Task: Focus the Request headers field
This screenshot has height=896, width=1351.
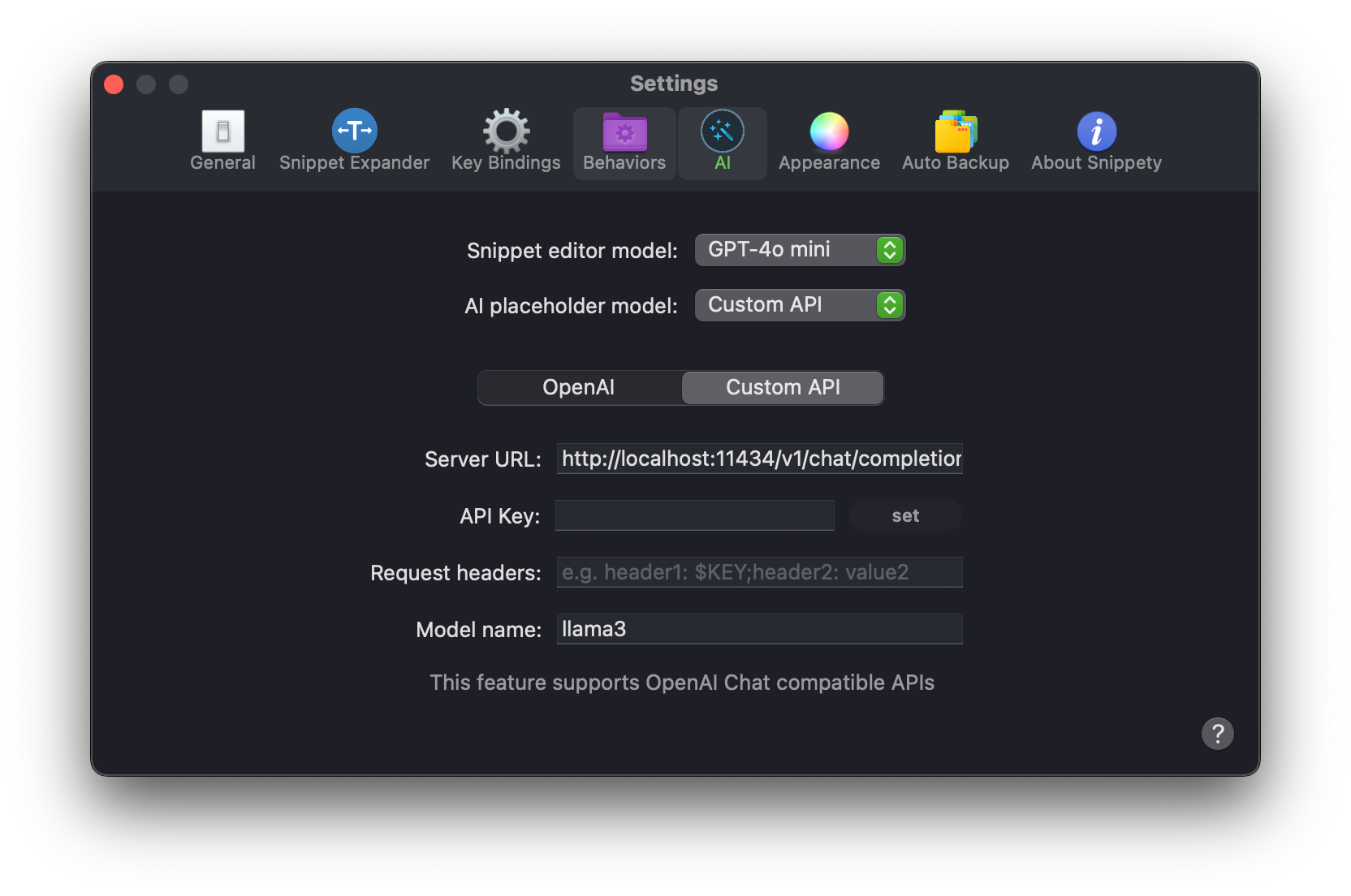Action: tap(759, 572)
